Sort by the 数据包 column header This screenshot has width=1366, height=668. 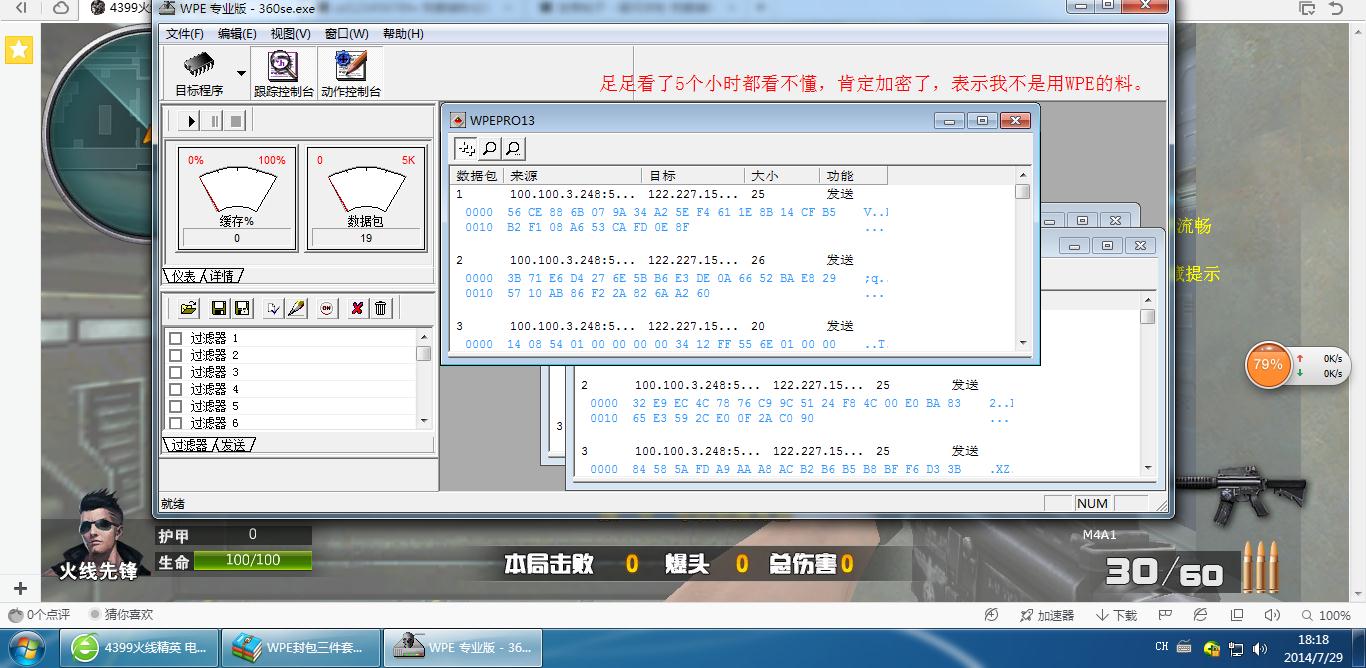click(477, 176)
